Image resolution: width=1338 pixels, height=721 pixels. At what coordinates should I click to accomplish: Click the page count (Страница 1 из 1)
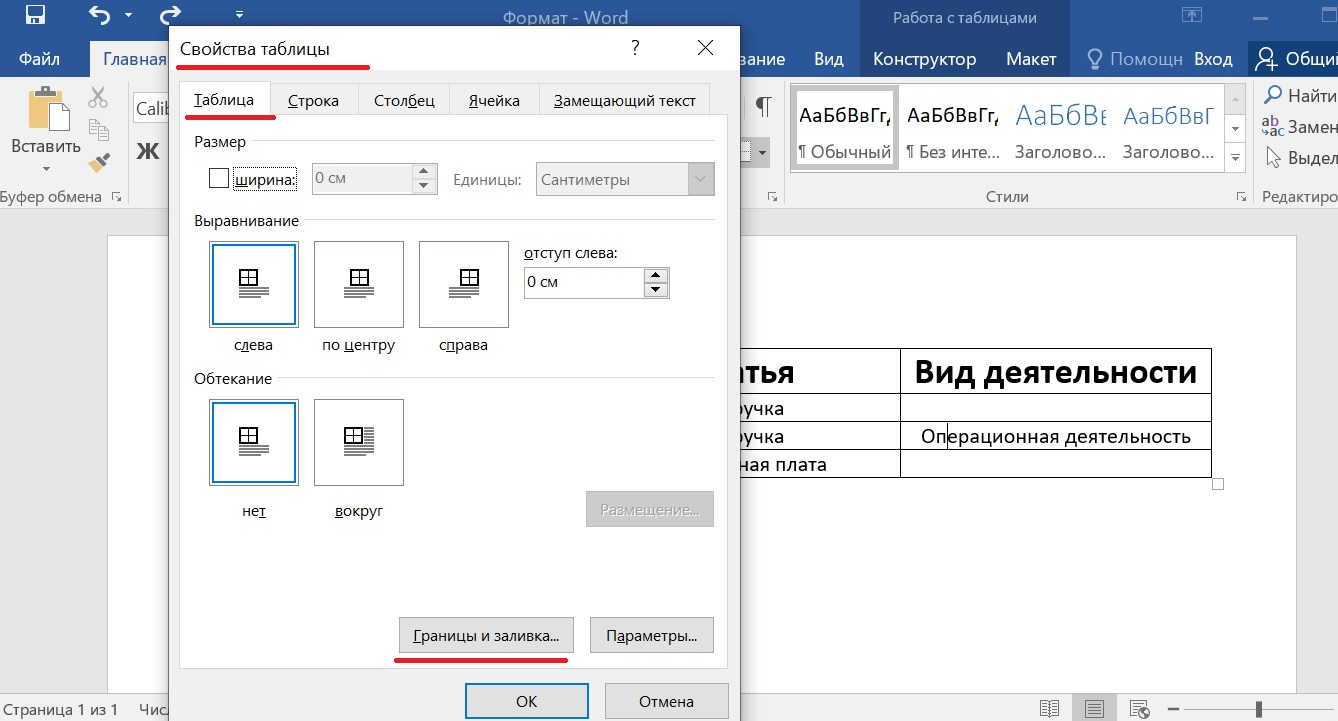point(59,709)
